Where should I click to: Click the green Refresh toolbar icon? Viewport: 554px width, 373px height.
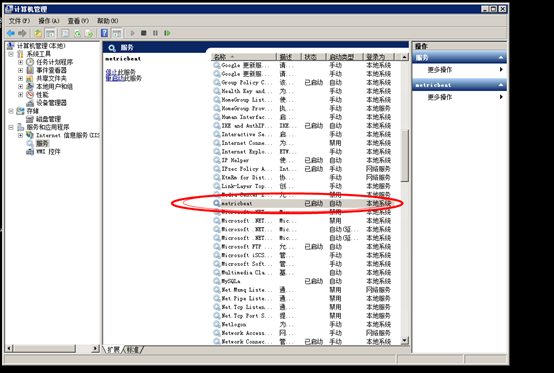pyautogui.click(x=77, y=33)
